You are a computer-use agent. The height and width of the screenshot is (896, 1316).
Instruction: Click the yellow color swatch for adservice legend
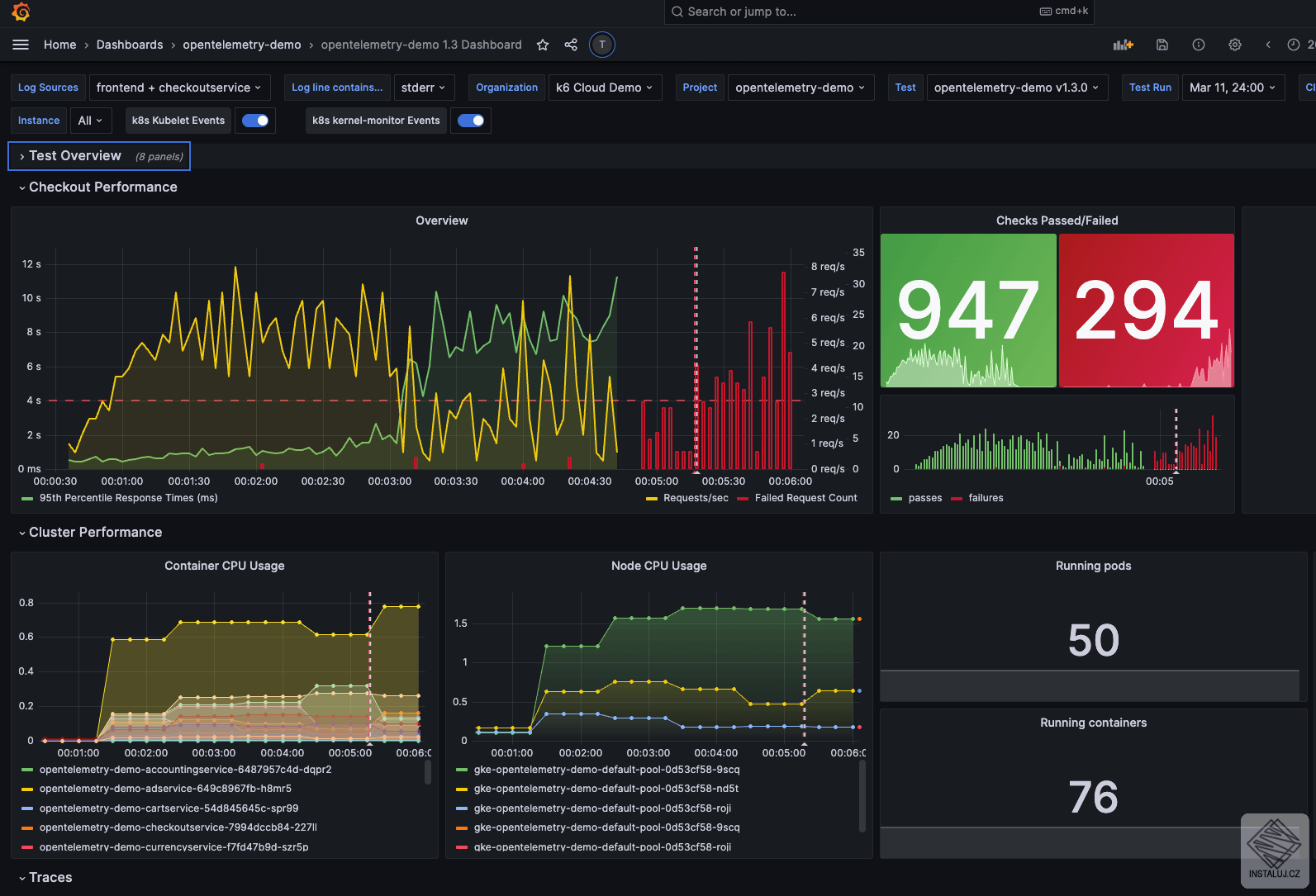coord(27,789)
